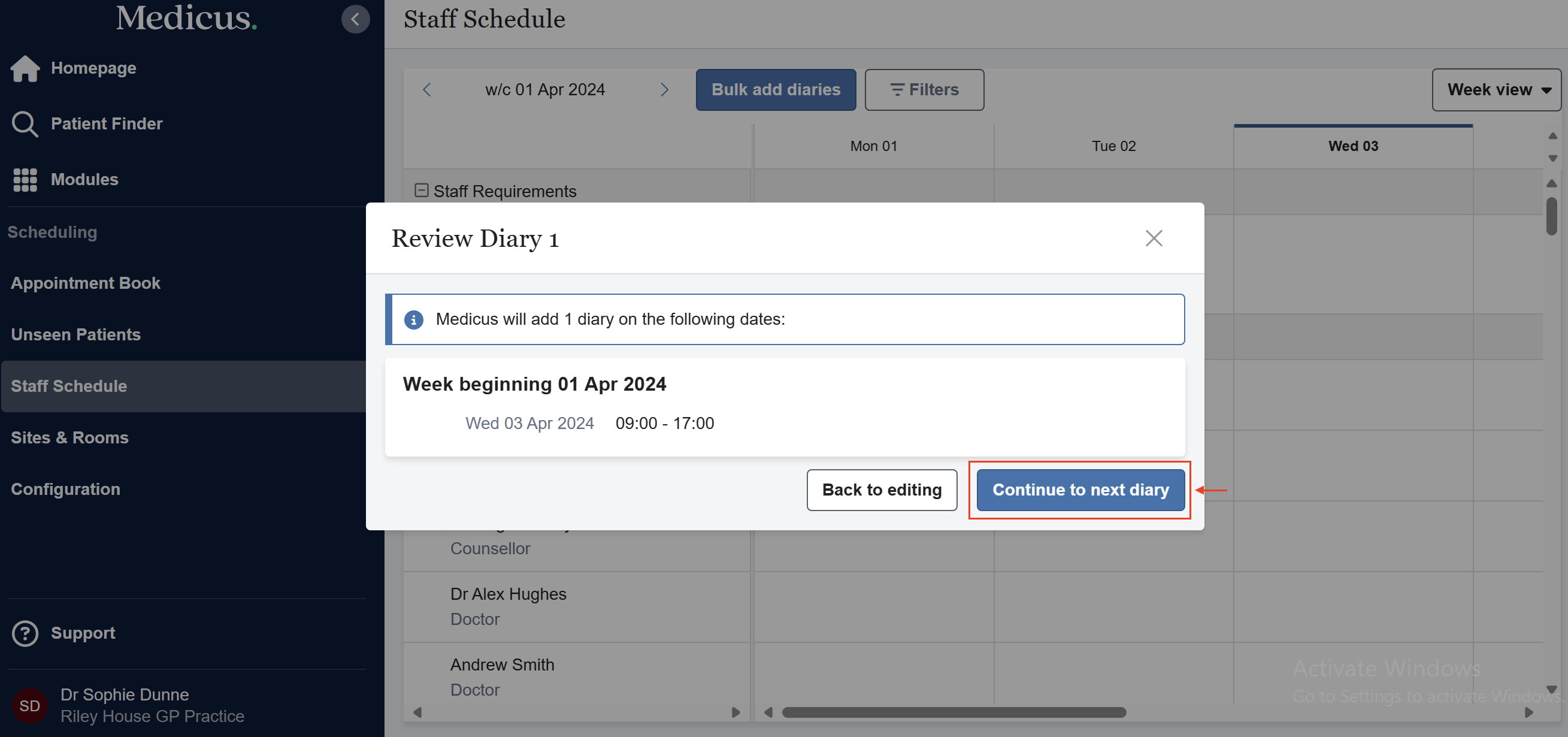Click the Filters funnel icon

pos(897,89)
